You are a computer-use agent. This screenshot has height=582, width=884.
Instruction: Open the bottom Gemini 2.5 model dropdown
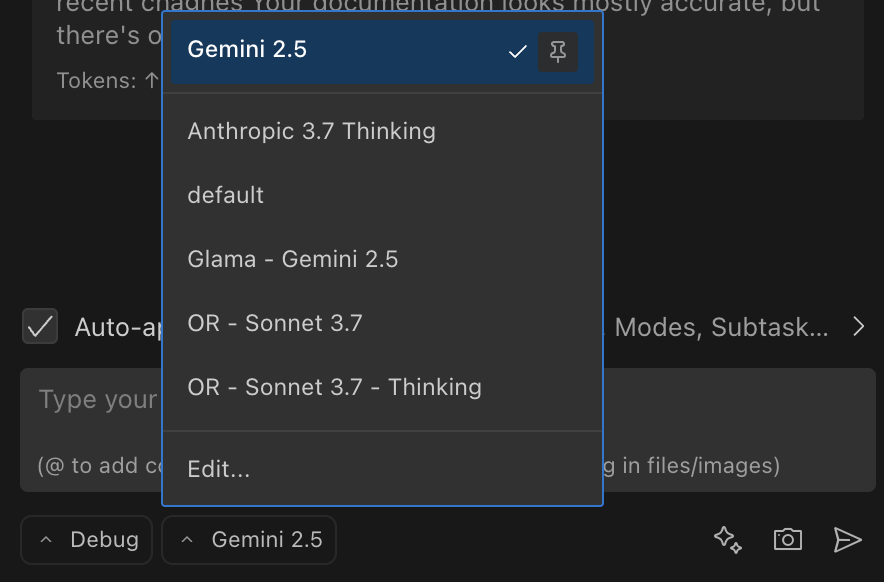coord(248,539)
